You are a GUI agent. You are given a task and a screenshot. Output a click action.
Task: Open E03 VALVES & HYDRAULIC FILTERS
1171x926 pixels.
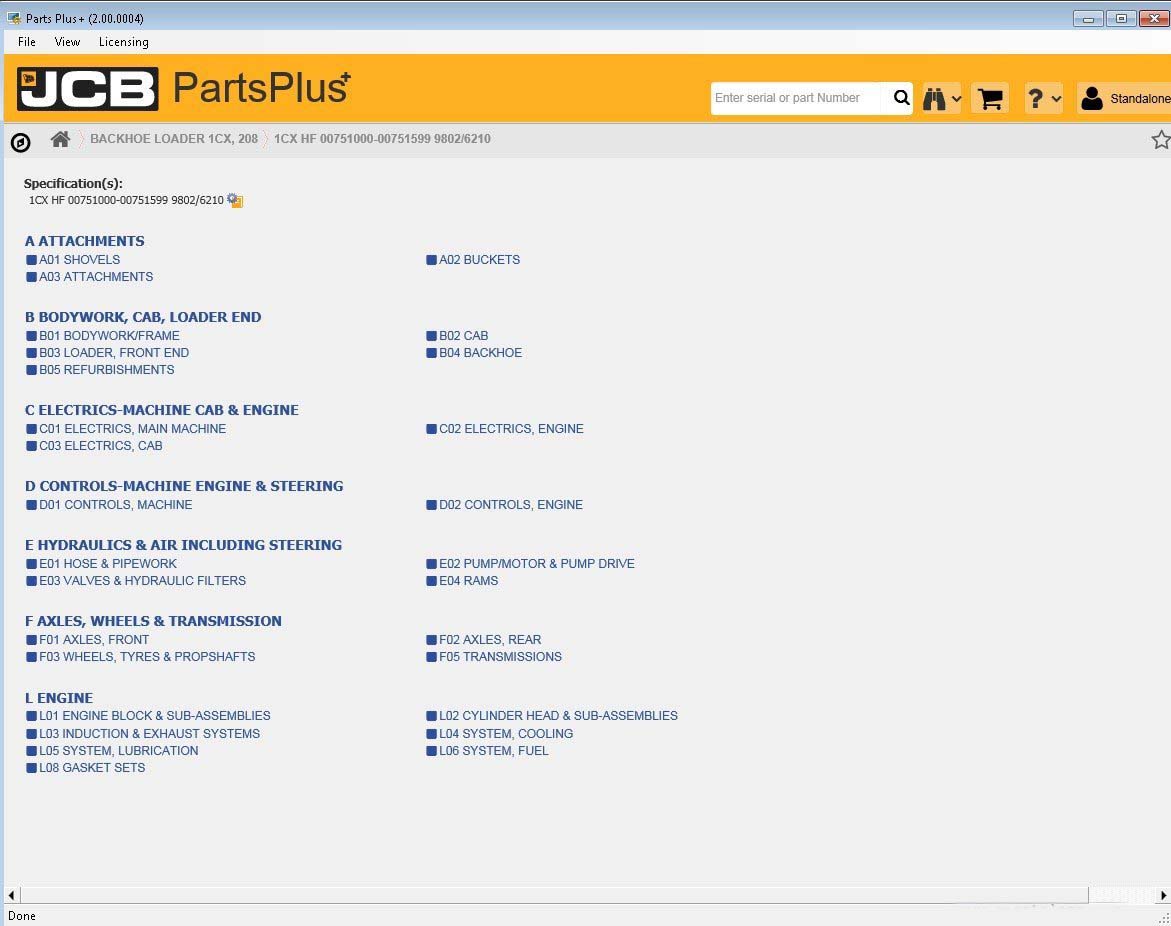tap(143, 582)
